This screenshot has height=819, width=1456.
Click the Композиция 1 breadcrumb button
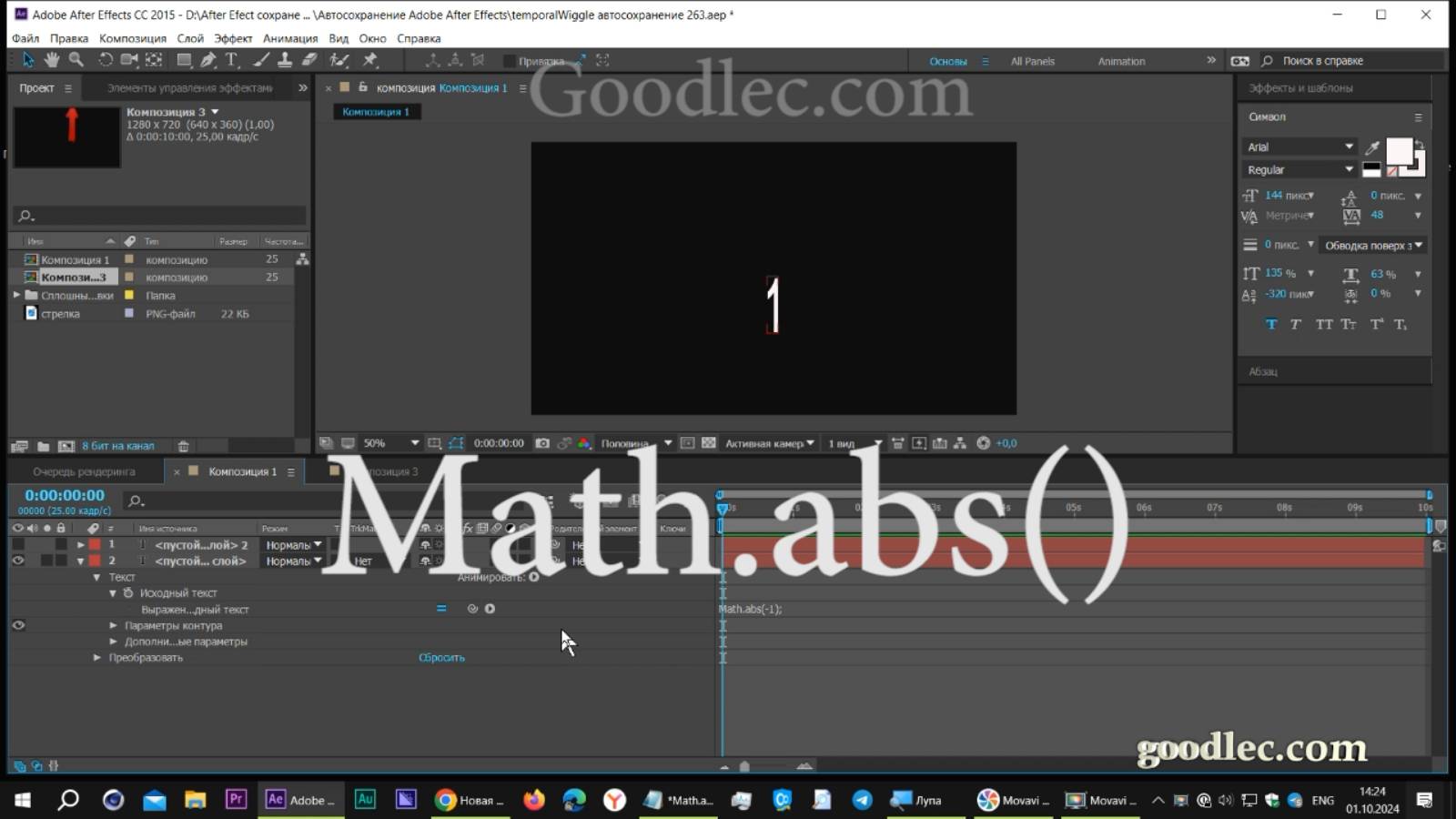pyautogui.click(x=376, y=111)
